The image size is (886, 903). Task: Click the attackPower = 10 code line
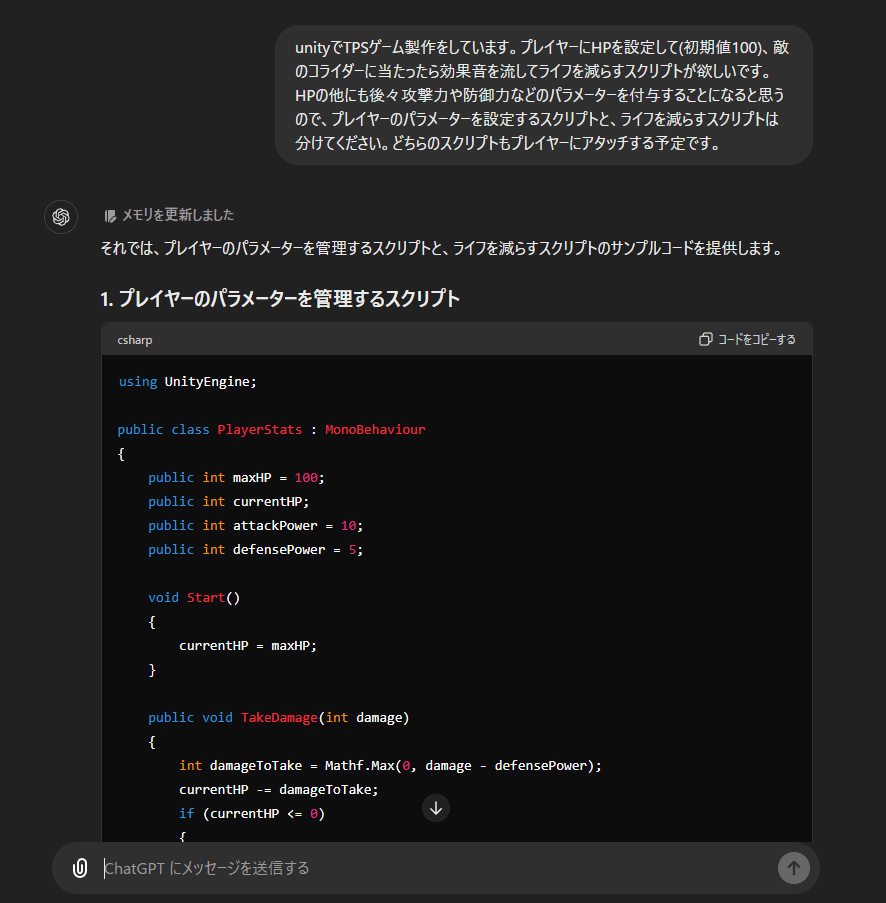pyautogui.click(x=255, y=526)
